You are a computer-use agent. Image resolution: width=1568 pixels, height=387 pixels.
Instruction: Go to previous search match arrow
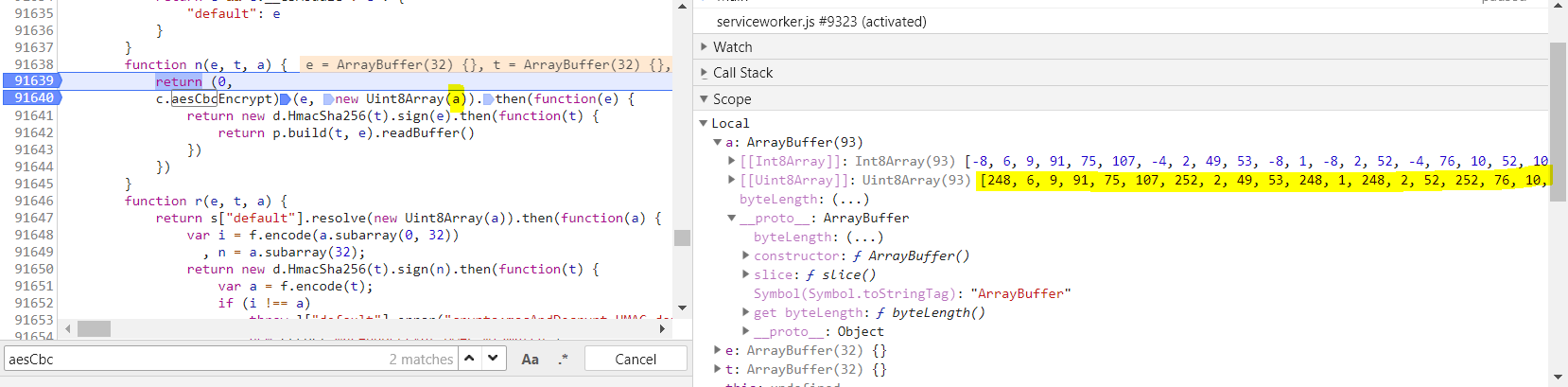click(470, 359)
